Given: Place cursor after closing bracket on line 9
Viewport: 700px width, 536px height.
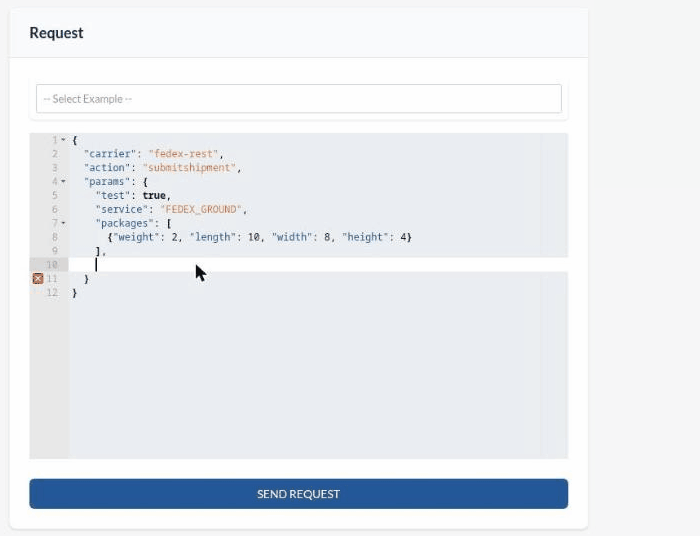Looking at the screenshot, I should tap(101, 251).
